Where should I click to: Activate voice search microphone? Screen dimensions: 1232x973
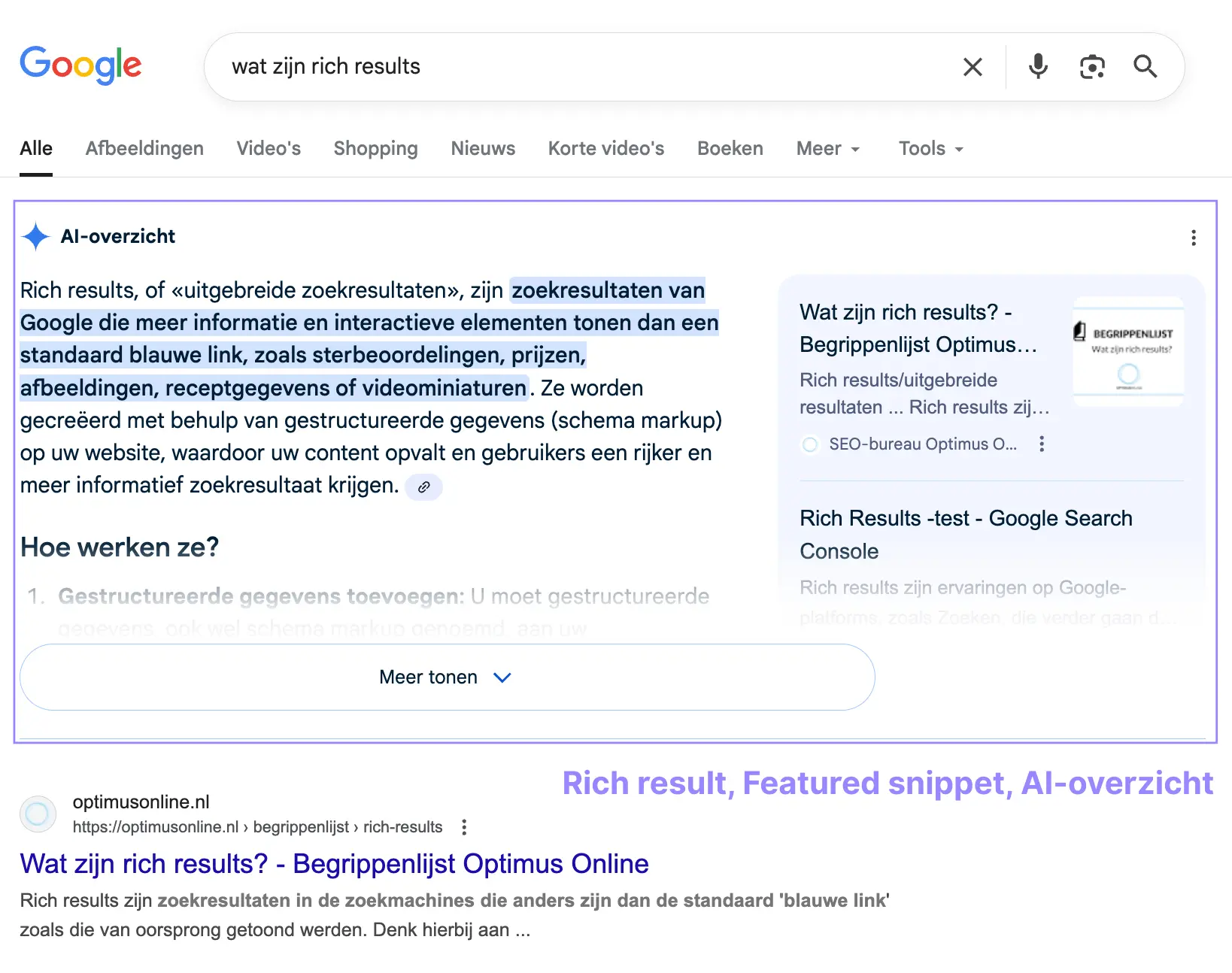pos(1039,66)
